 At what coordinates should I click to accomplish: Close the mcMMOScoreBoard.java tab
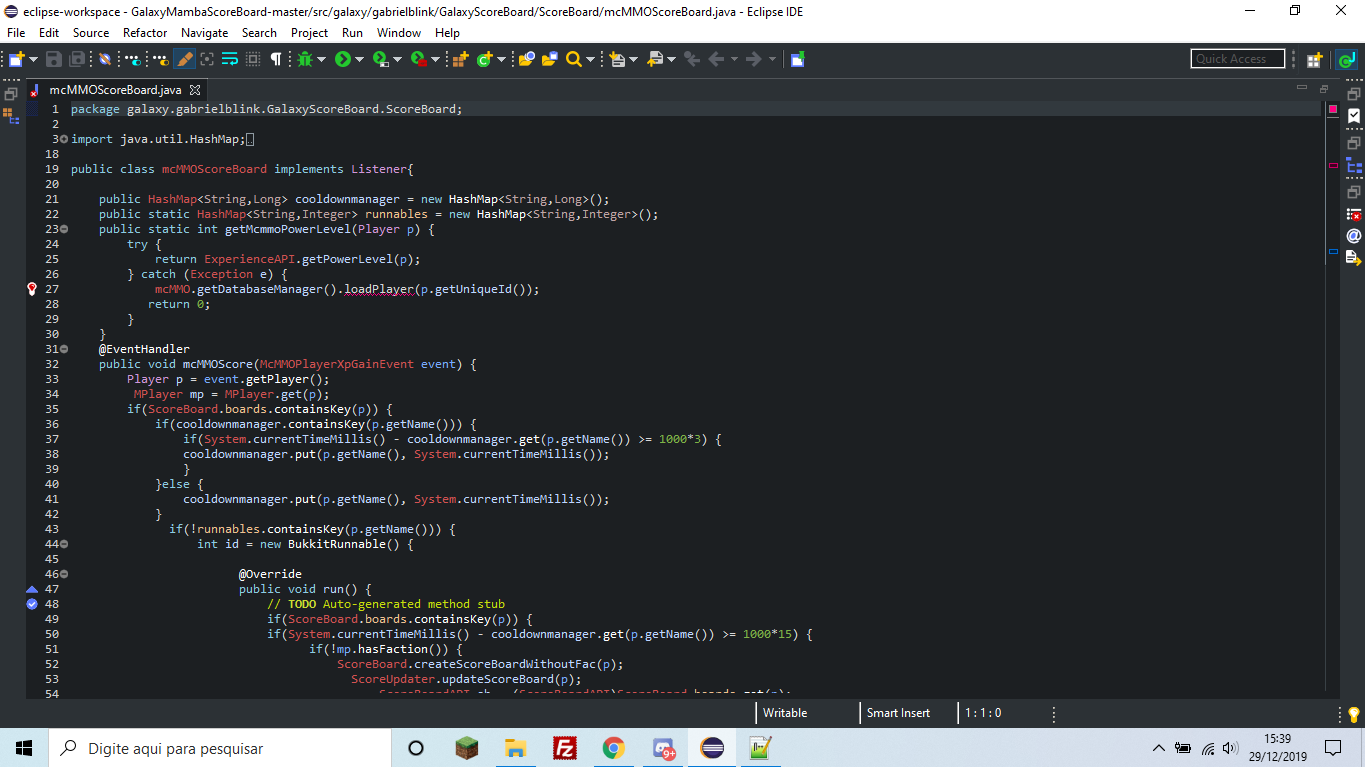196,89
